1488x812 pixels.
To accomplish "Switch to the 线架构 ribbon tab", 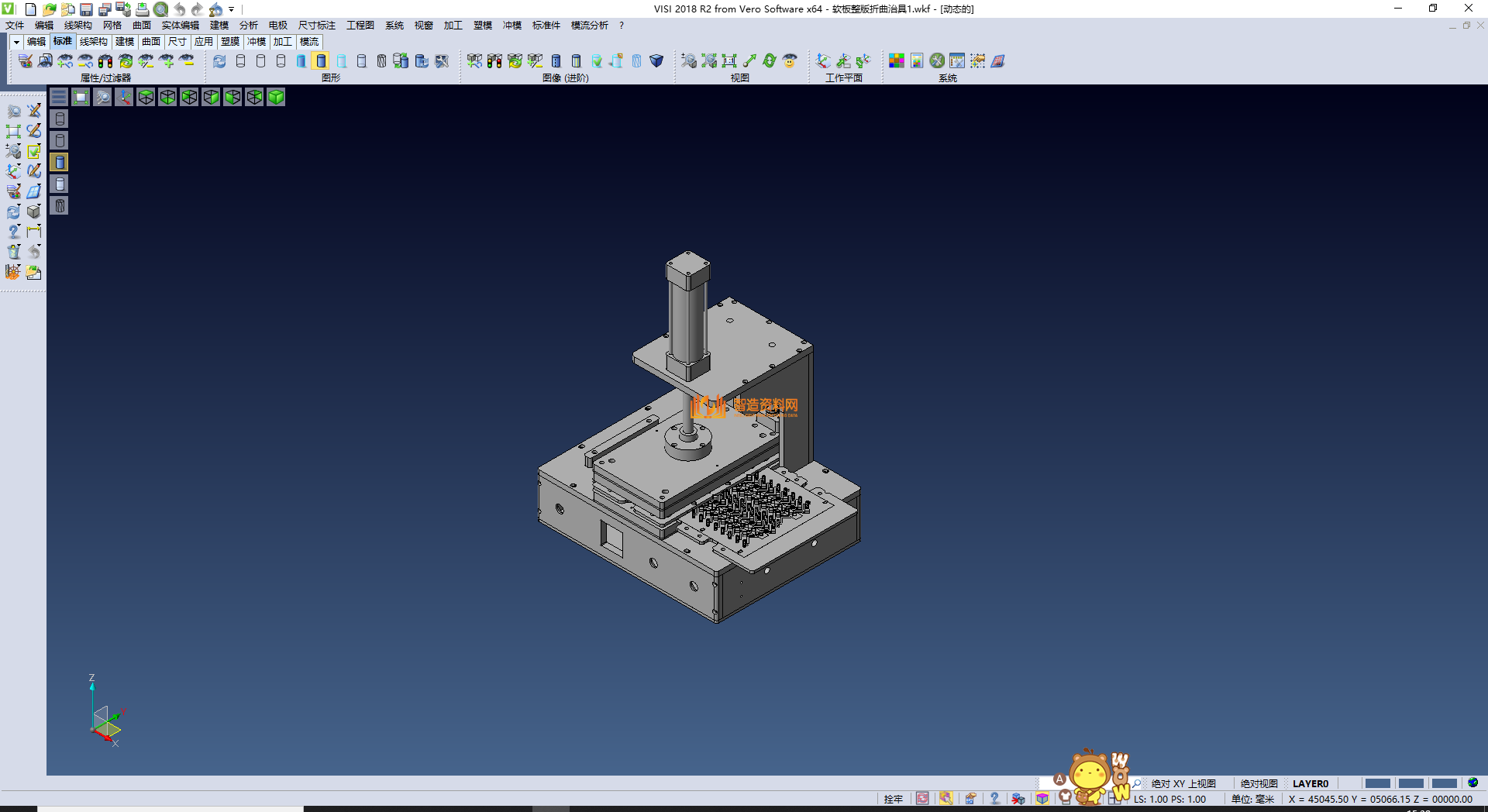I will [x=93, y=42].
